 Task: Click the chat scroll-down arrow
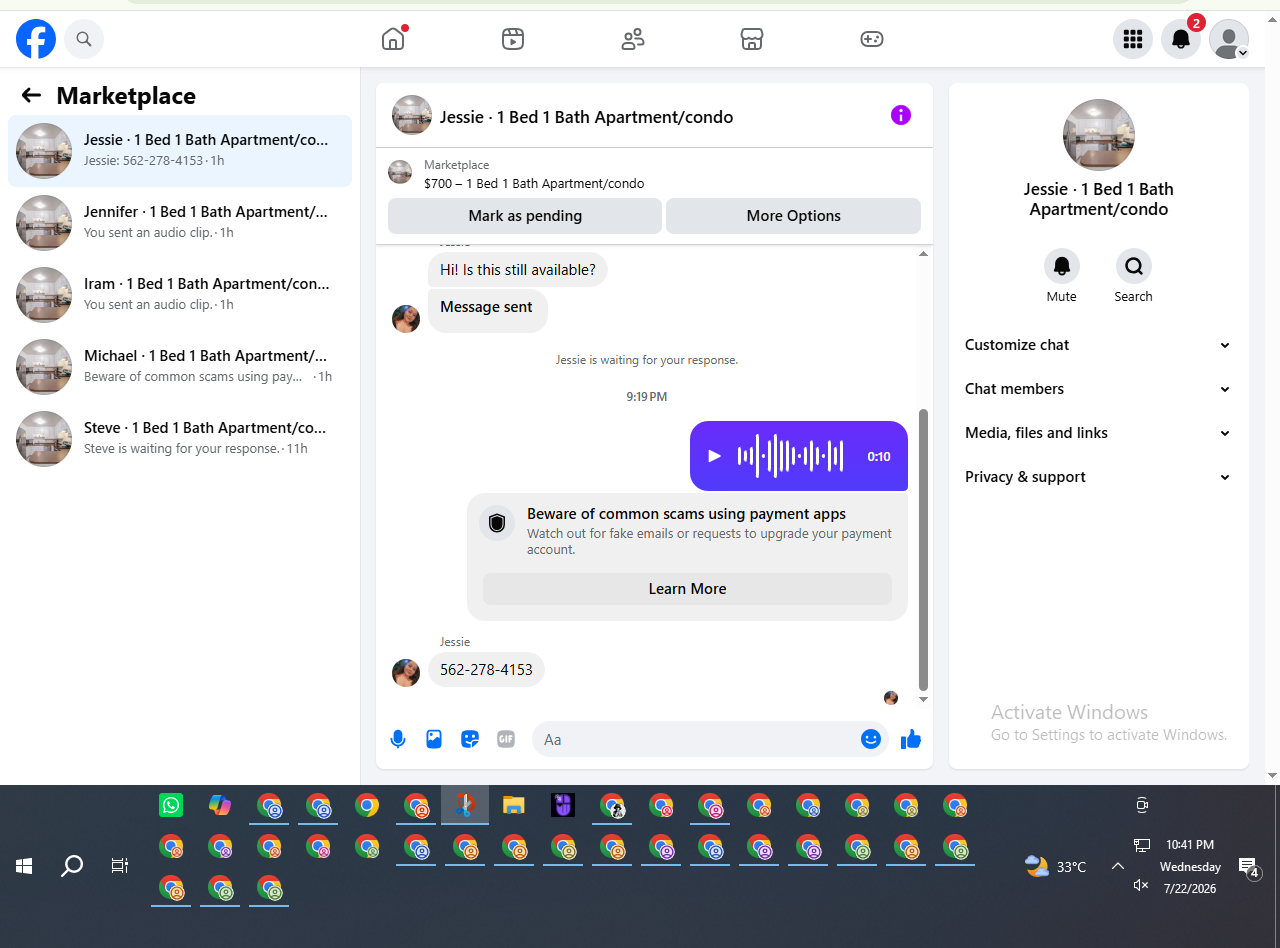(923, 700)
